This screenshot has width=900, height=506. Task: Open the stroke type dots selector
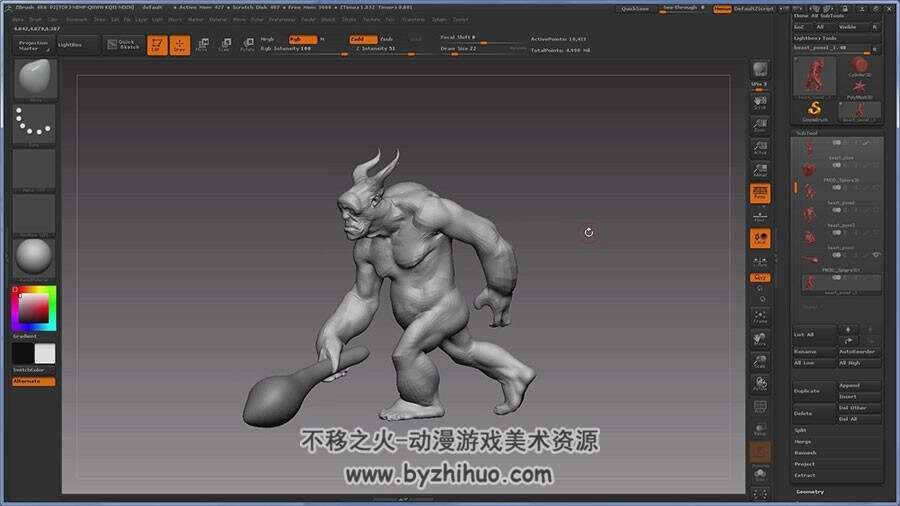[34, 124]
